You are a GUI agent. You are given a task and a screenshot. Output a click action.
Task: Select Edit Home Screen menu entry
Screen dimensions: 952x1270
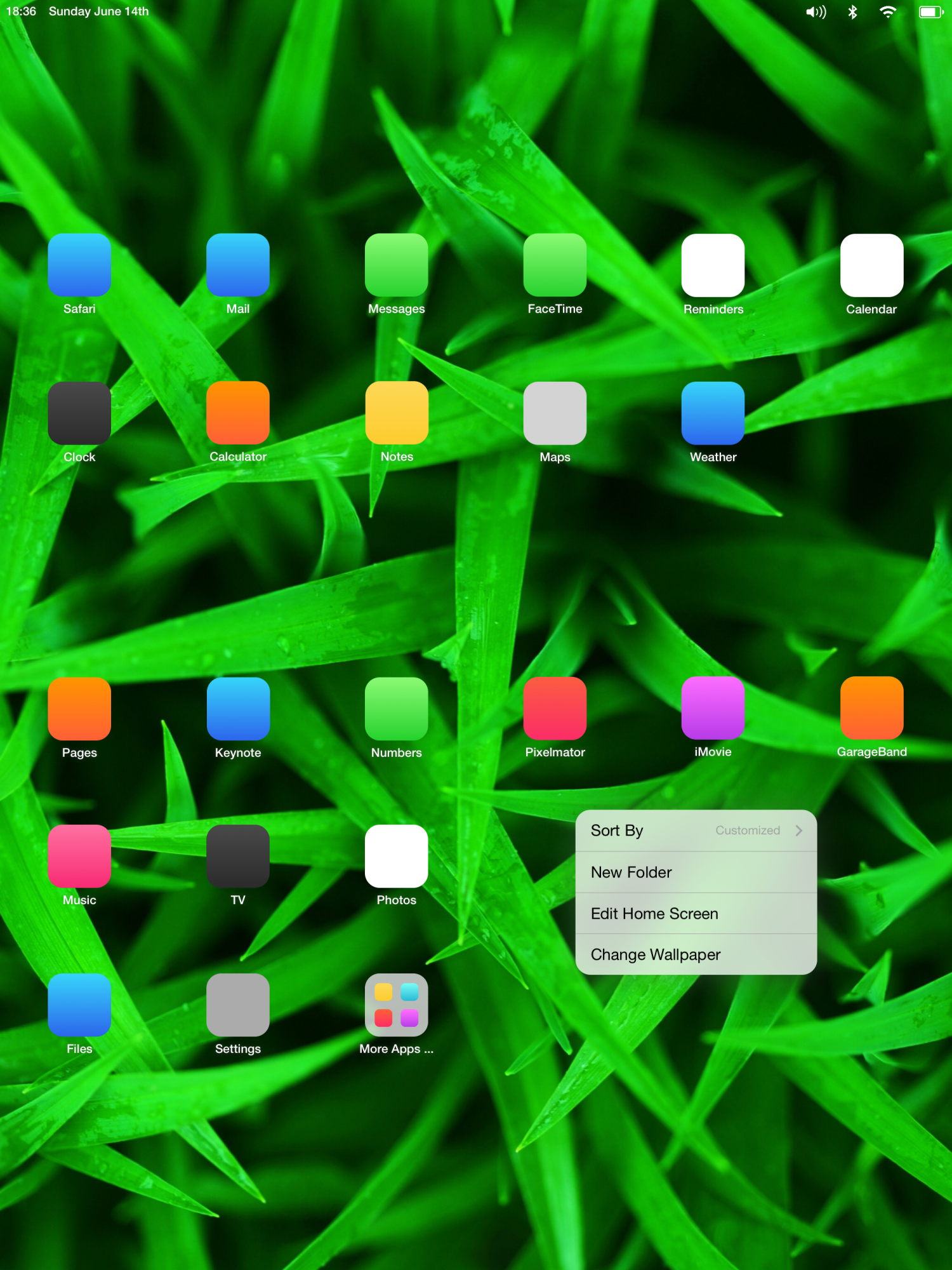(696, 914)
